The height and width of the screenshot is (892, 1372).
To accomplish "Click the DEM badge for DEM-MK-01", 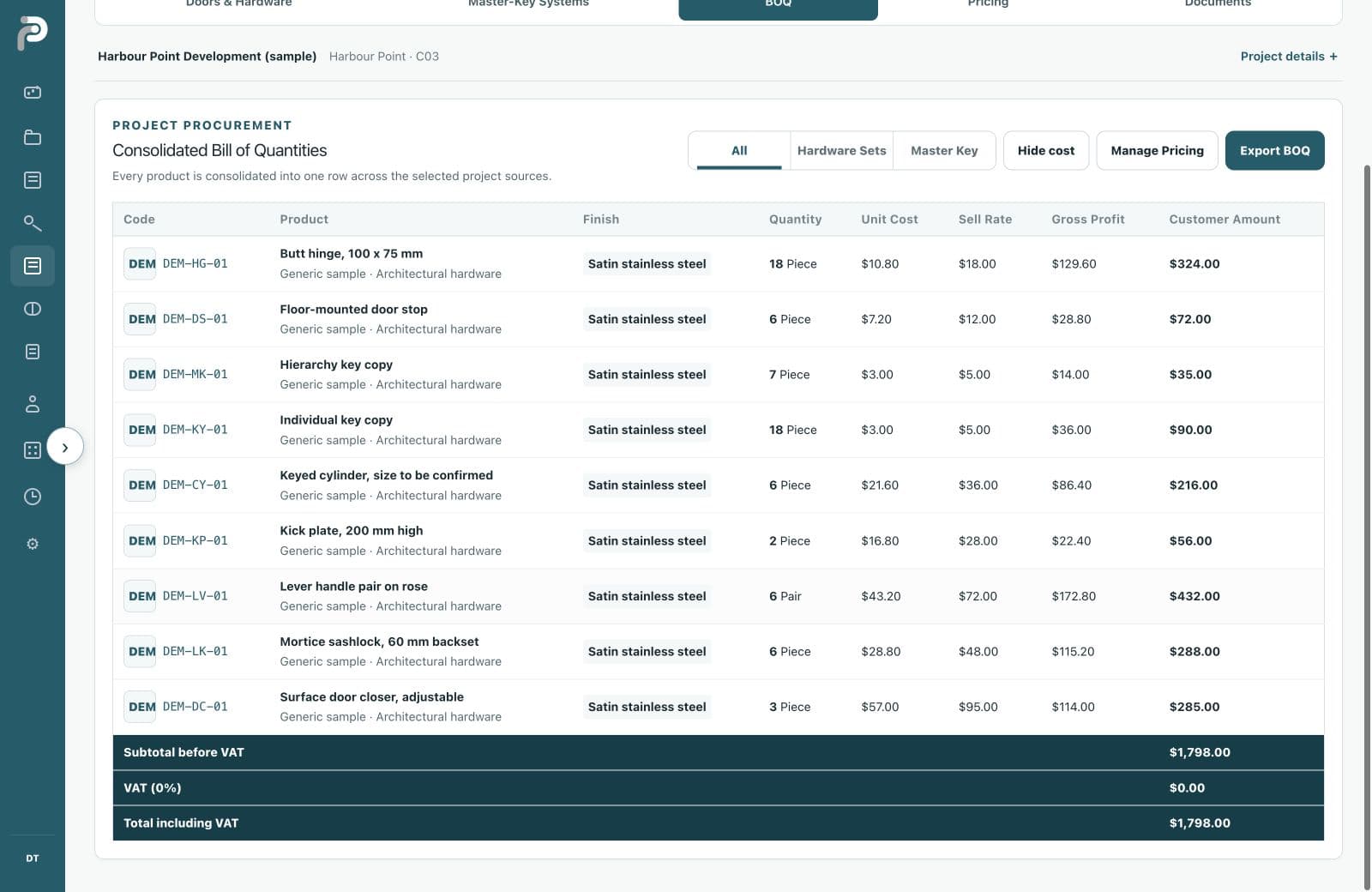I will pos(141,375).
